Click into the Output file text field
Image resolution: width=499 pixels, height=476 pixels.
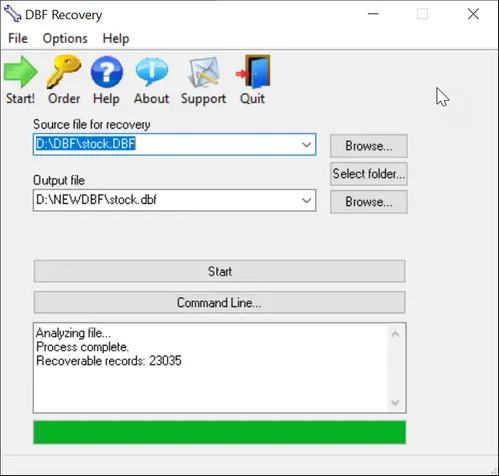(167, 200)
